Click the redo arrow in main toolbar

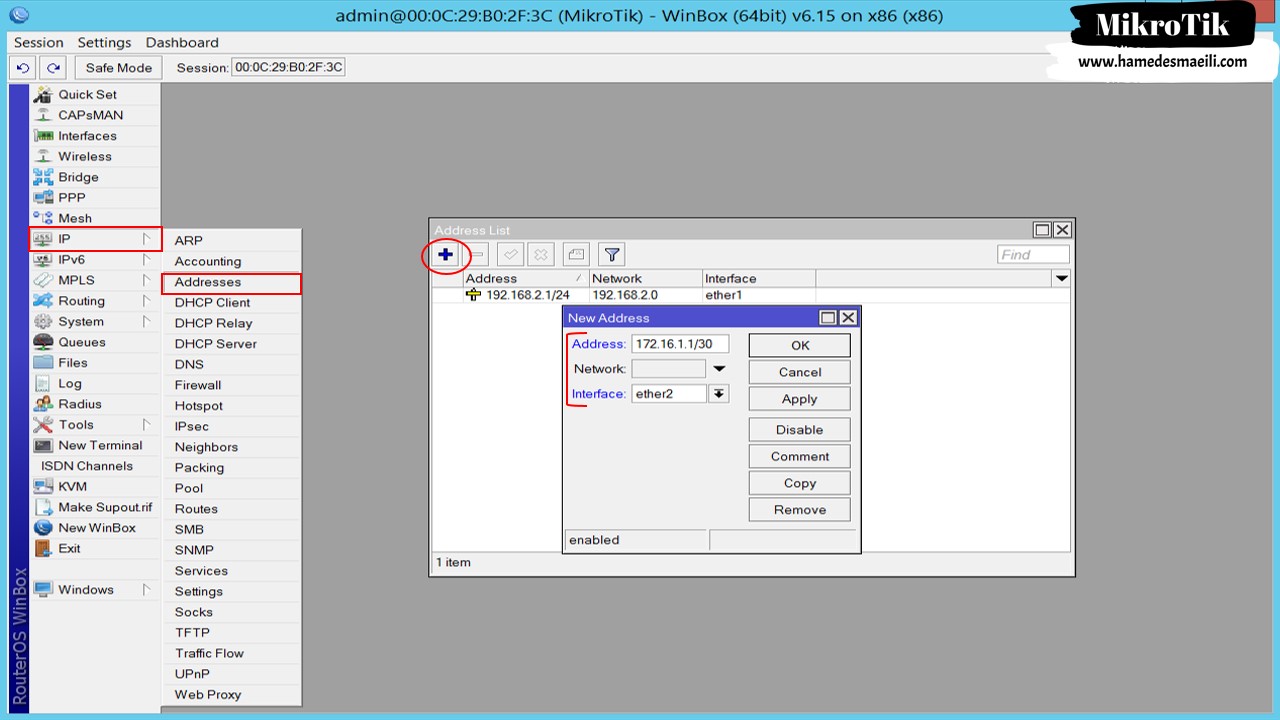(x=53, y=68)
